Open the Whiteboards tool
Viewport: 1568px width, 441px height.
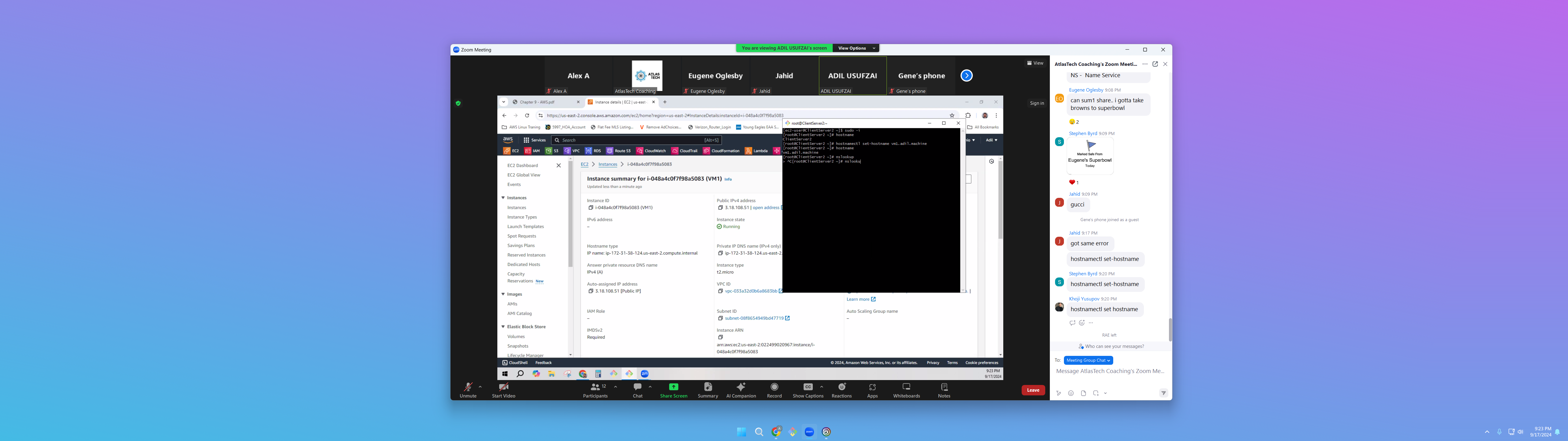[x=906, y=387]
